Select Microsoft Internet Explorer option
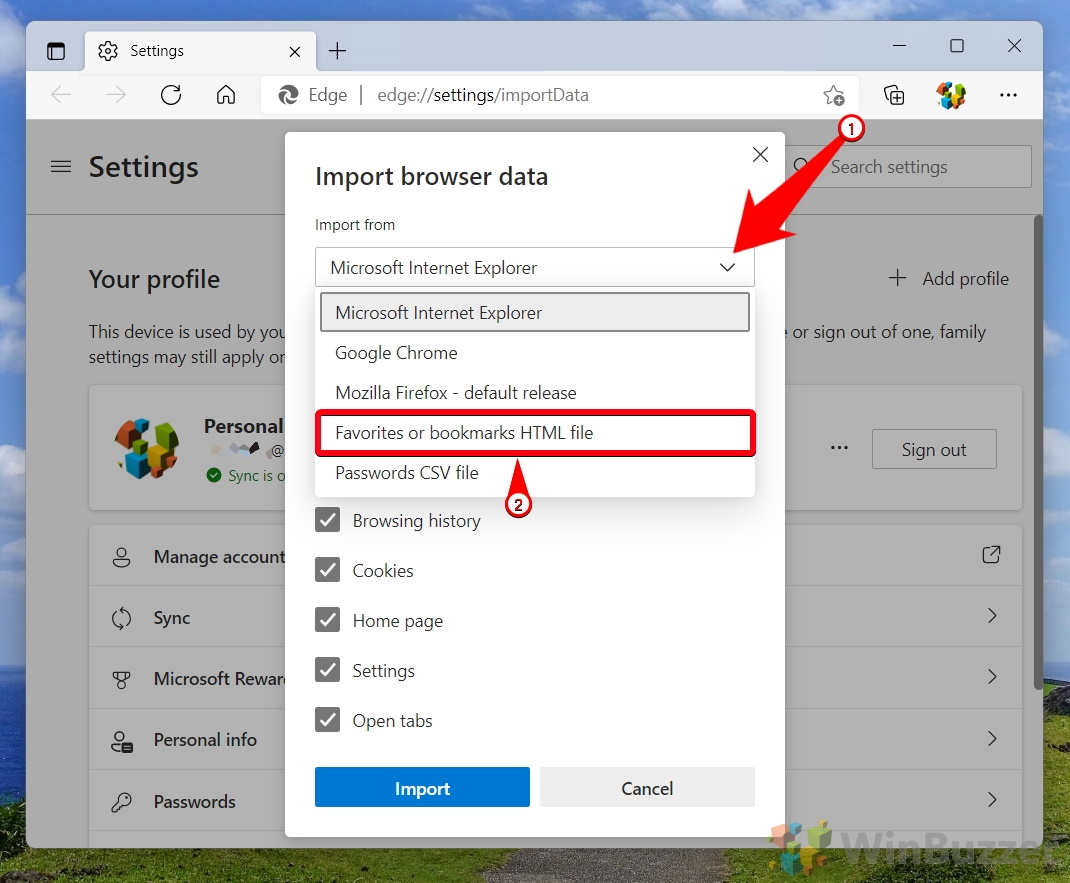Screen dimensions: 1070x883 click(x=534, y=313)
